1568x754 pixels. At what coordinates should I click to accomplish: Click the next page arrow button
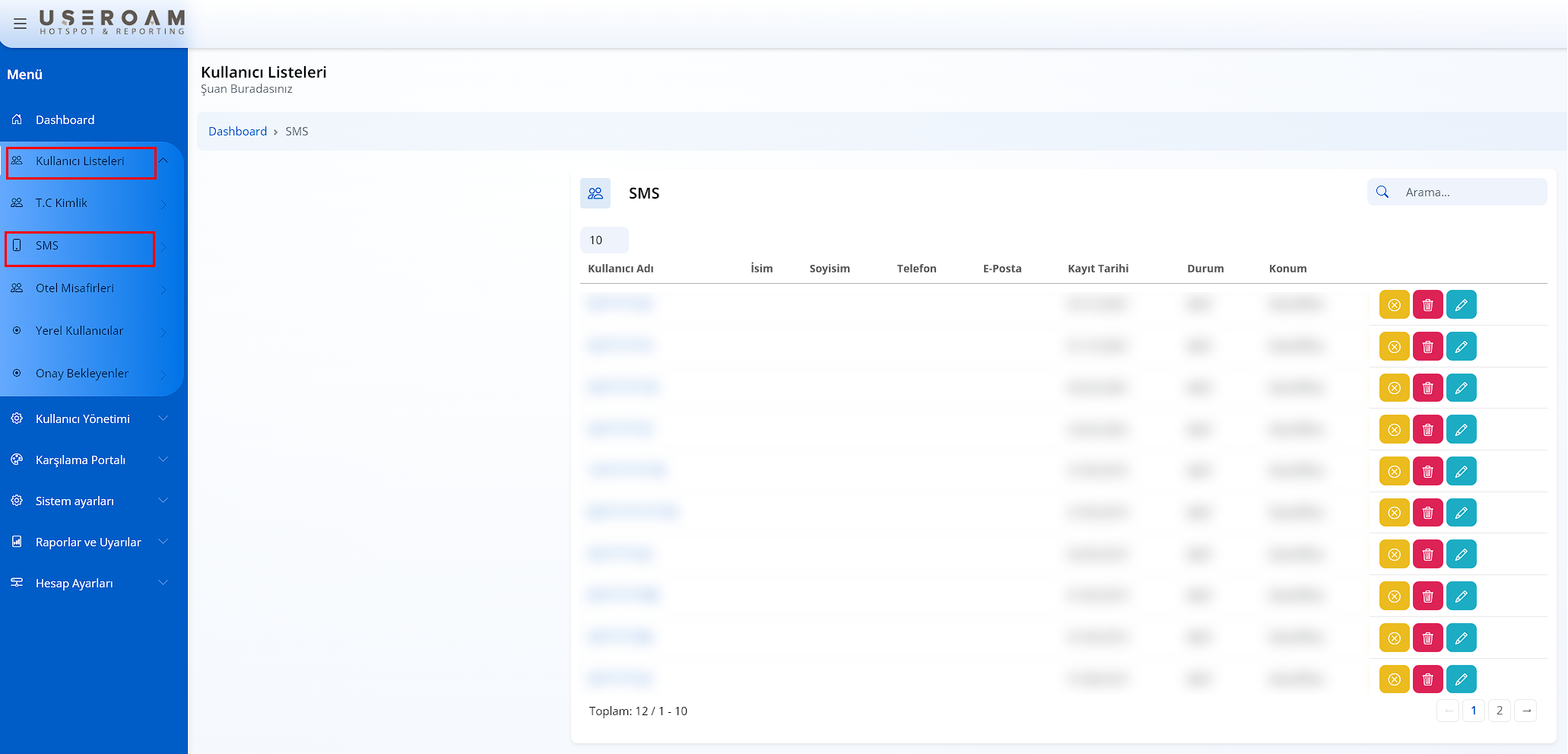pos(1525,711)
